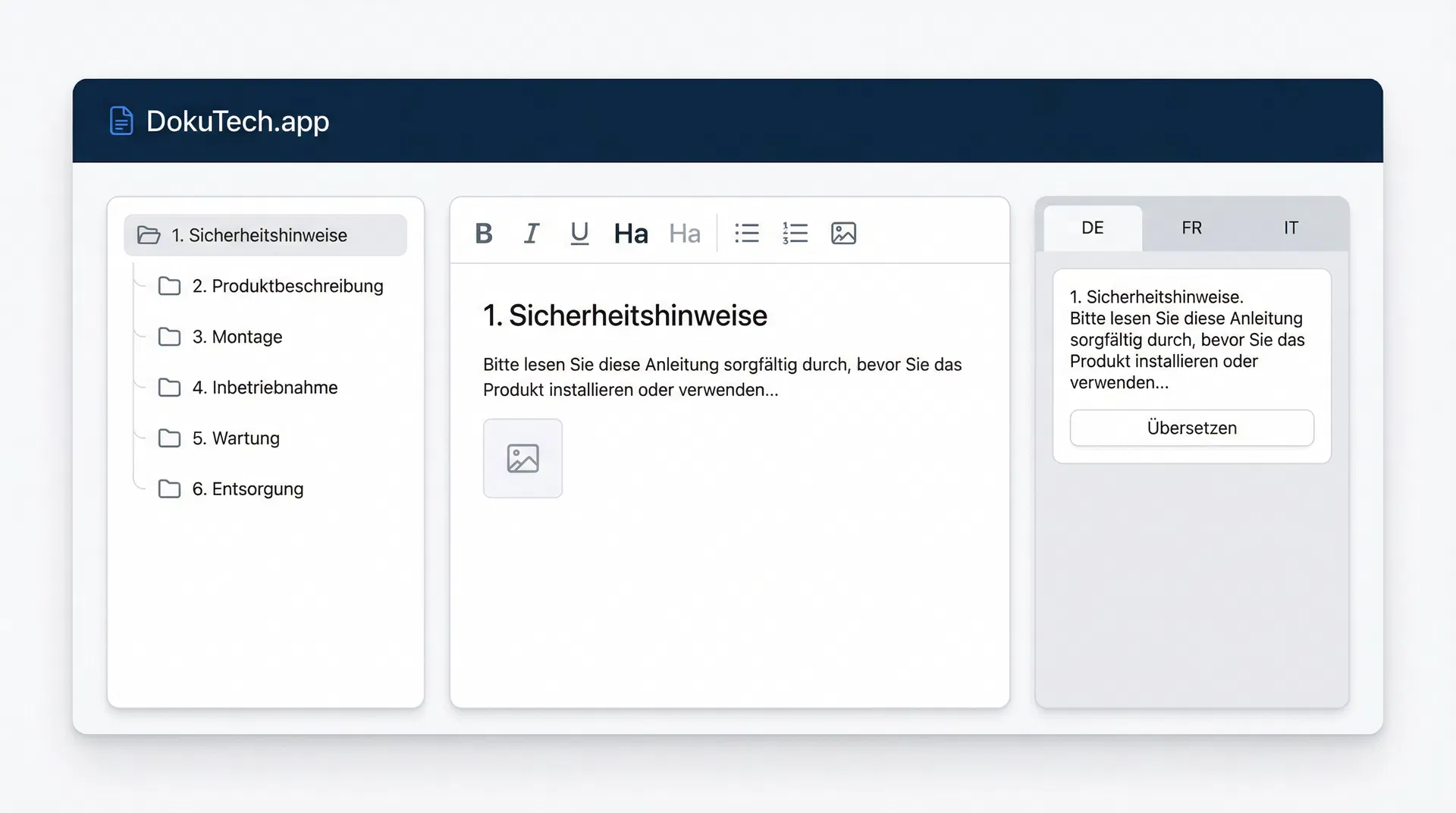Enable underline formatting
Screen dimensions: 1456x813
[x=579, y=234]
